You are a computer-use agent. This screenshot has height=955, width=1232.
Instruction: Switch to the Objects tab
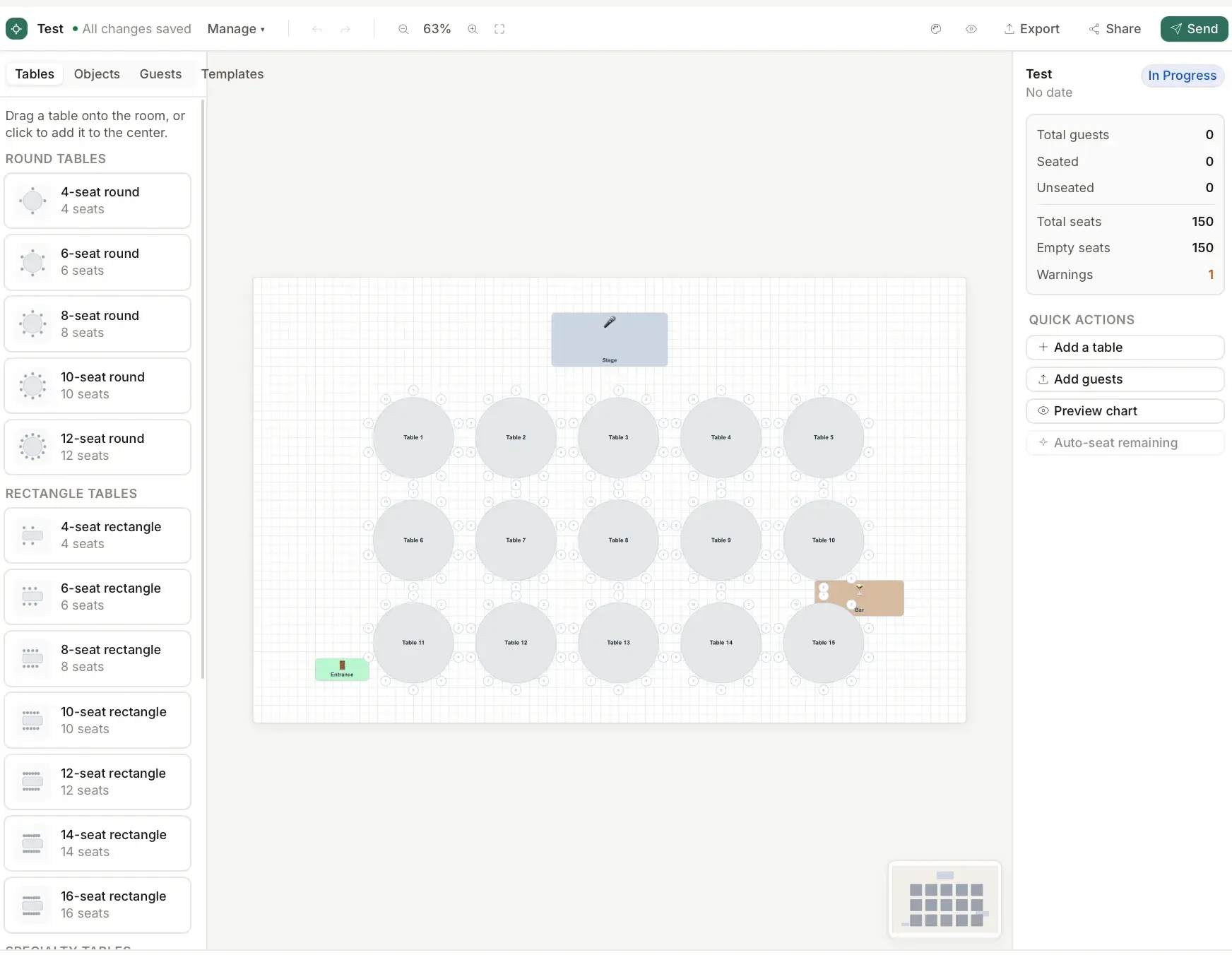click(97, 74)
